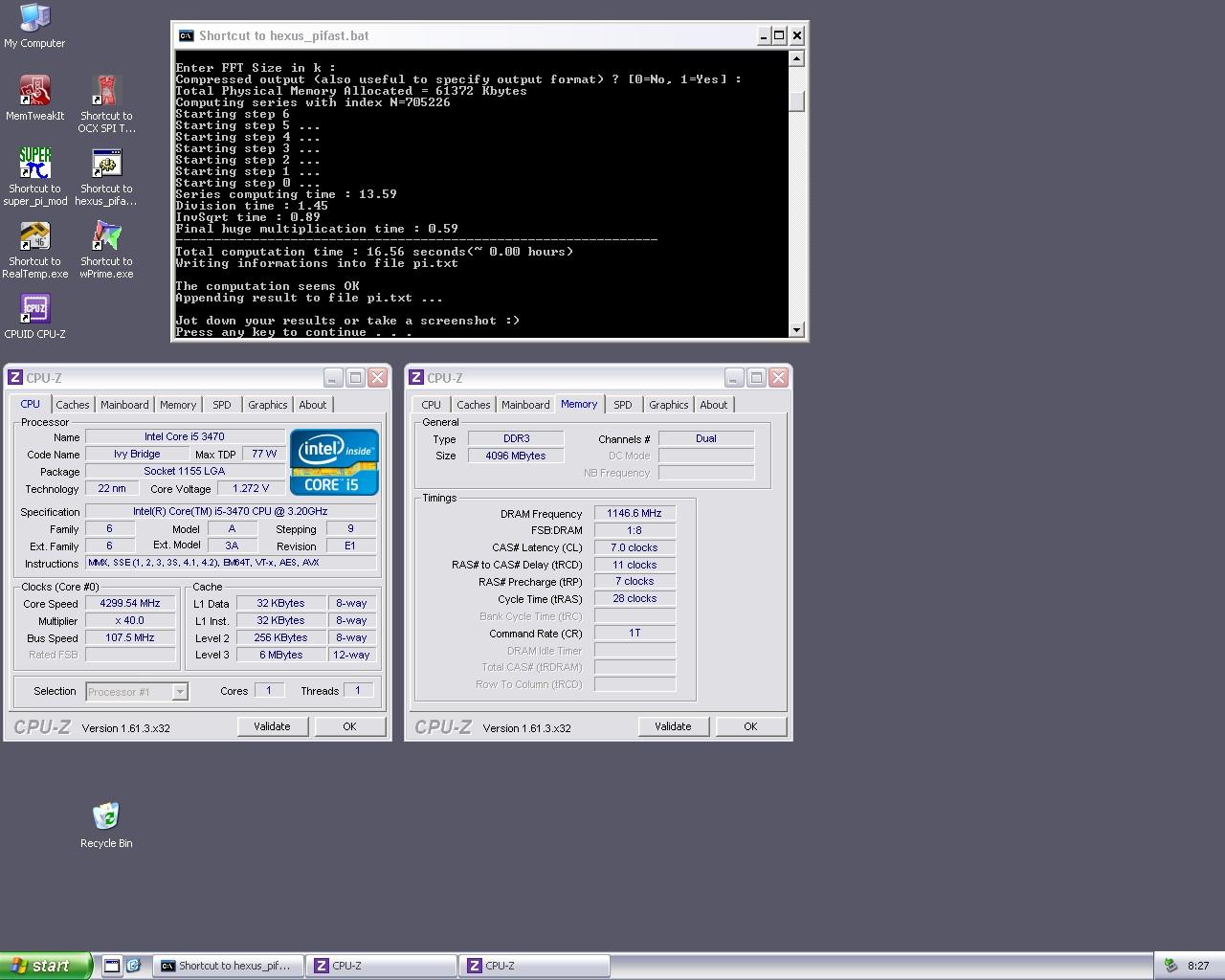Screen dimensions: 1225x980
Task: Launch Internet Explorer from quick launch
Action: coord(133,966)
